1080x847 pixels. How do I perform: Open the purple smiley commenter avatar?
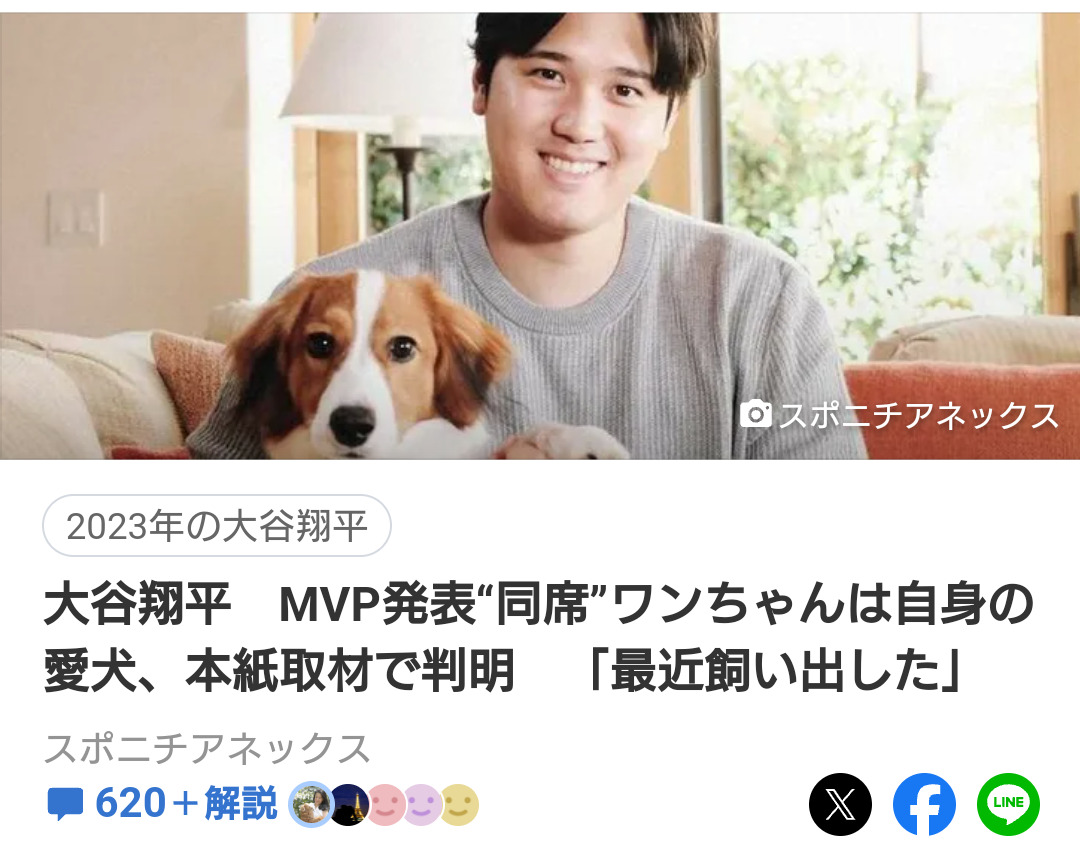click(422, 804)
